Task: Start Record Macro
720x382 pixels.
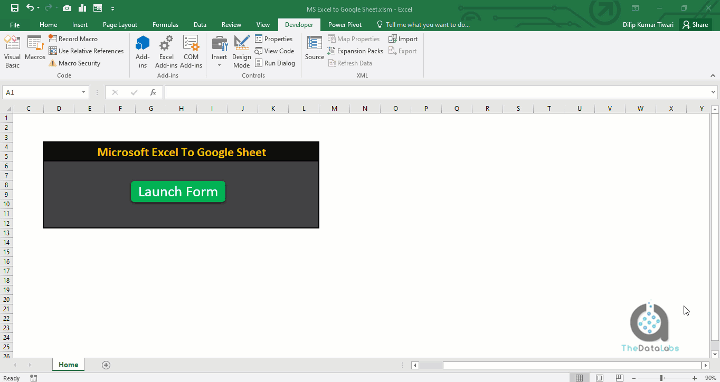Action: click(x=73, y=39)
